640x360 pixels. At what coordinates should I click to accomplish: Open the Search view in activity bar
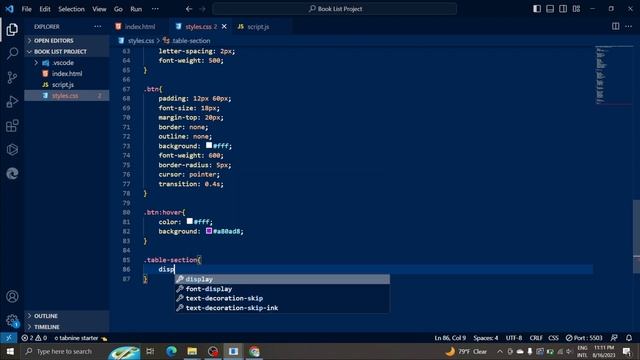click(12, 53)
